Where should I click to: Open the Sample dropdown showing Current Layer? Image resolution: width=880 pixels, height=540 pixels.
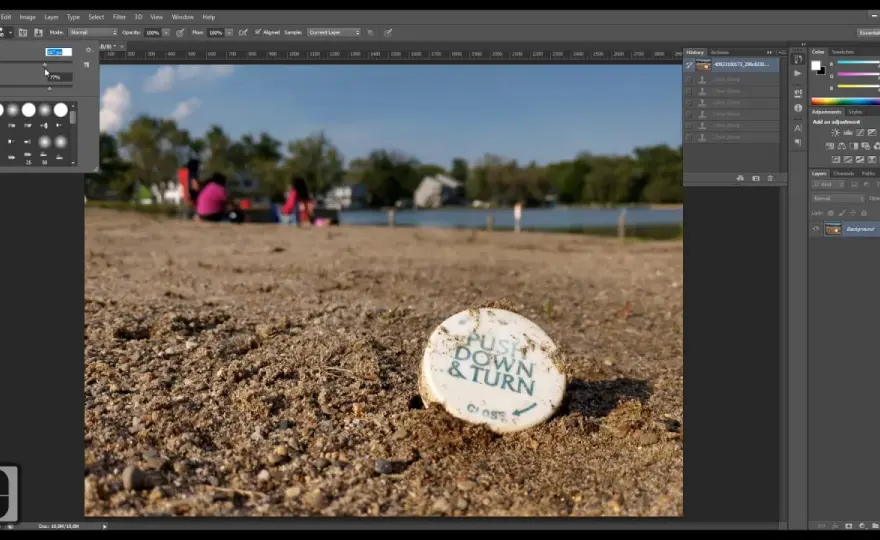pos(334,33)
